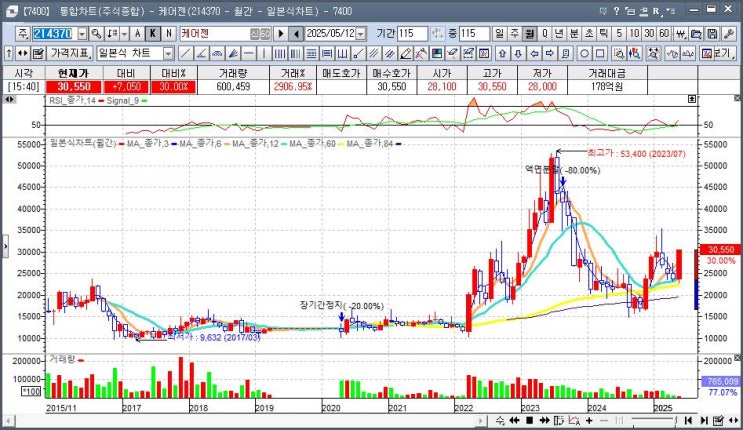Select the rectangle shape drawing tool

[x=600, y=53]
